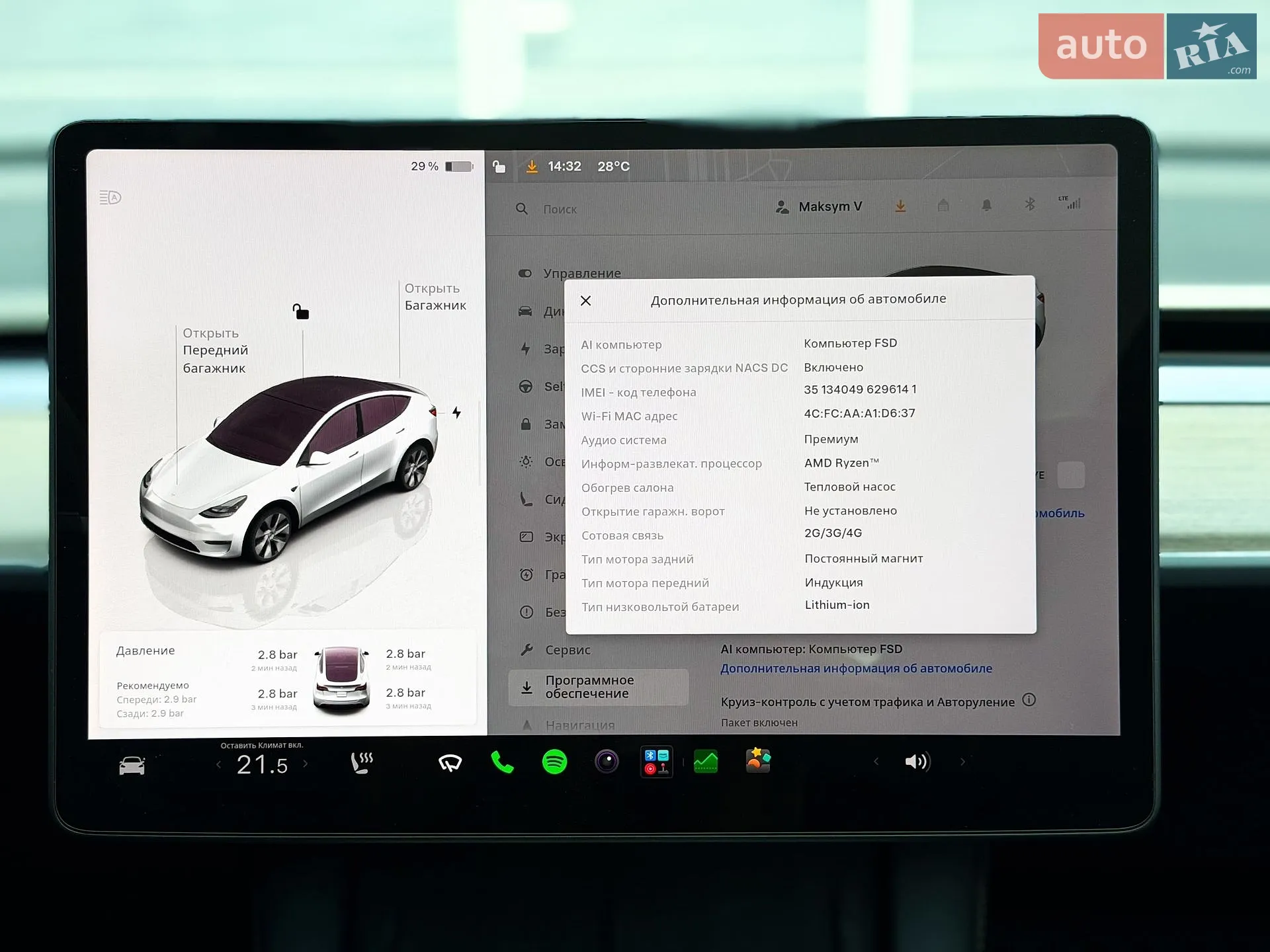
Task: Tap the LTE signal strength icon
Action: click(x=1070, y=202)
